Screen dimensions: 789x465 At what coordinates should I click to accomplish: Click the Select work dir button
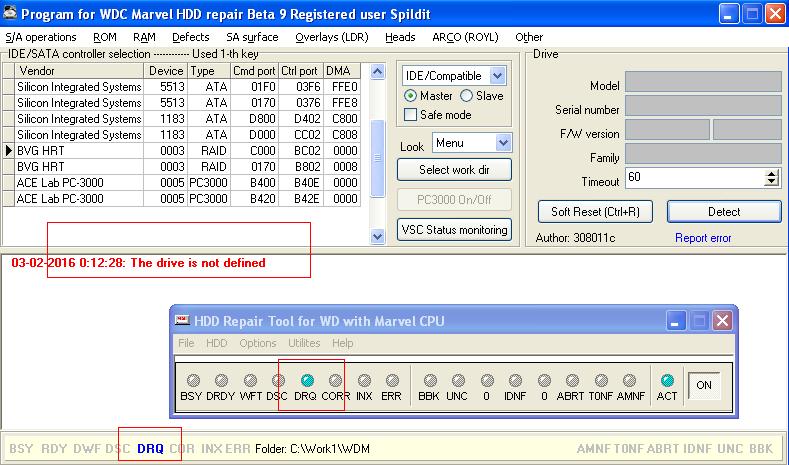pos(454,170)
